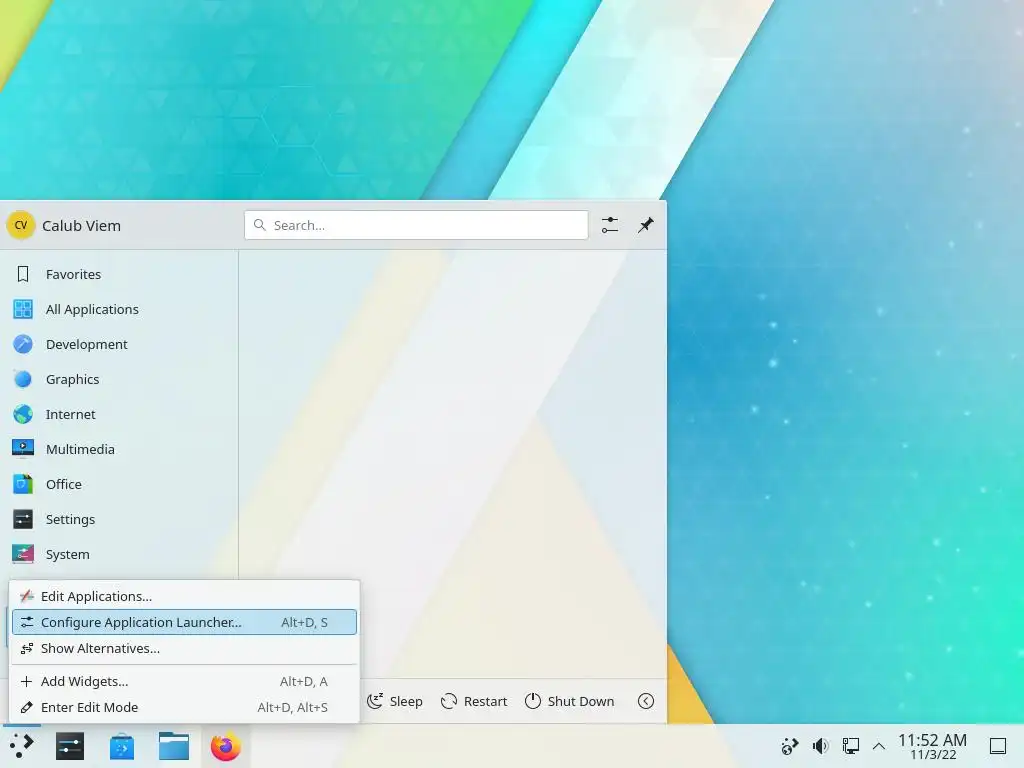Click the Restart button
1024x768 pixels.
[x=474, y=701]
